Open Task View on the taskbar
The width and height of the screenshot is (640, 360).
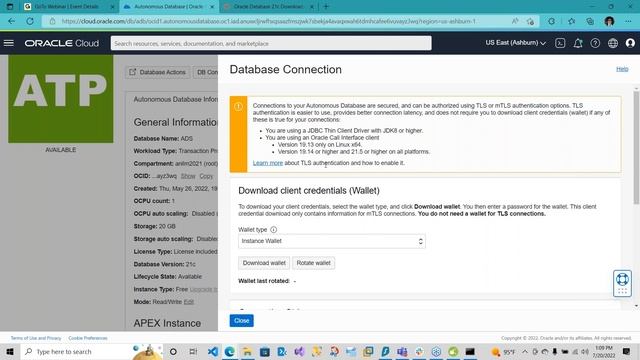(193, 351)
